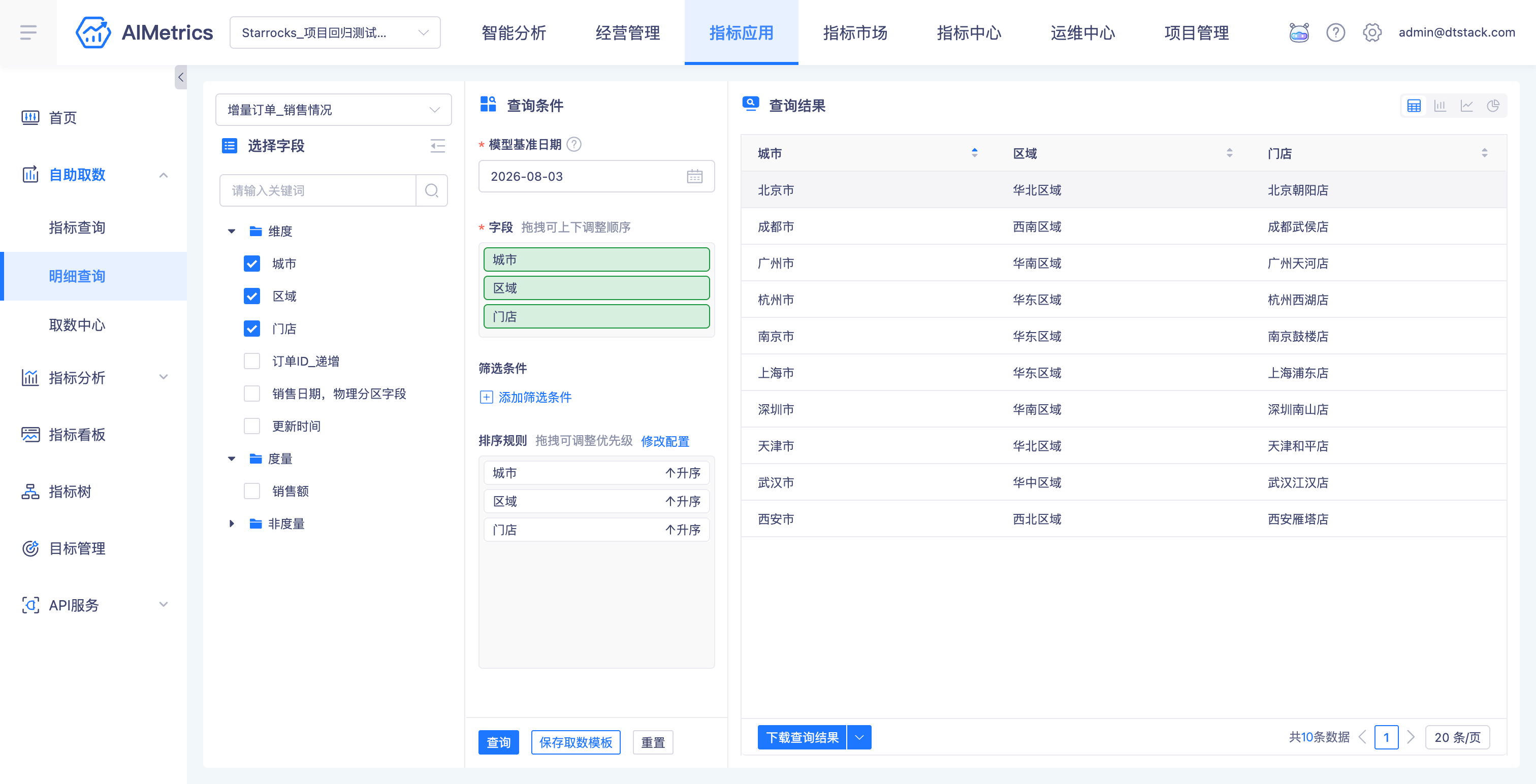The height and width of the screenshot is (784, 1536).
Task: Click the AIMetrics logo icon
Action: pyautogui.click(x=93, y=32)
